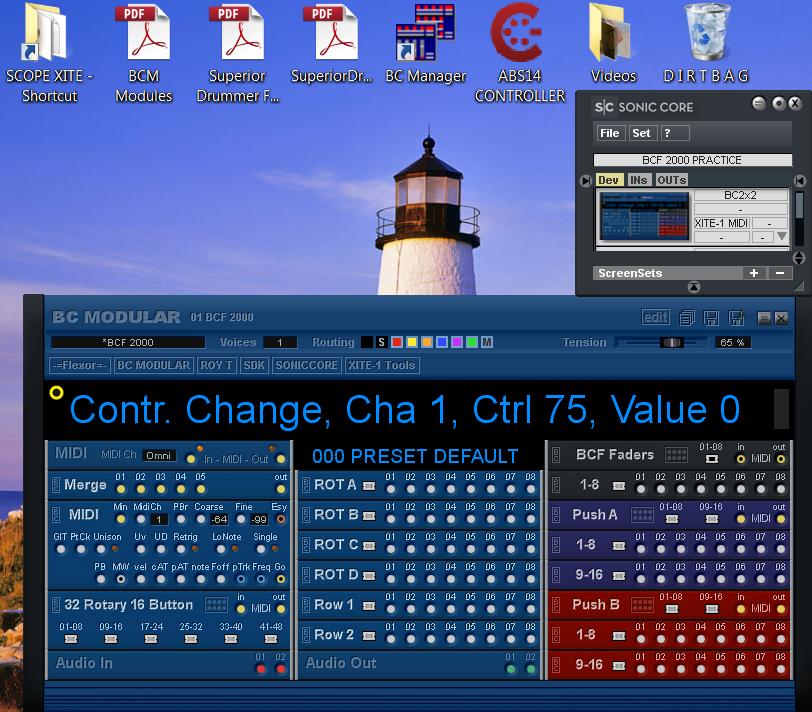Click the XITE-1 Tools button
Viewport: 812px width, 712px height.
click(x=381, y=366)
